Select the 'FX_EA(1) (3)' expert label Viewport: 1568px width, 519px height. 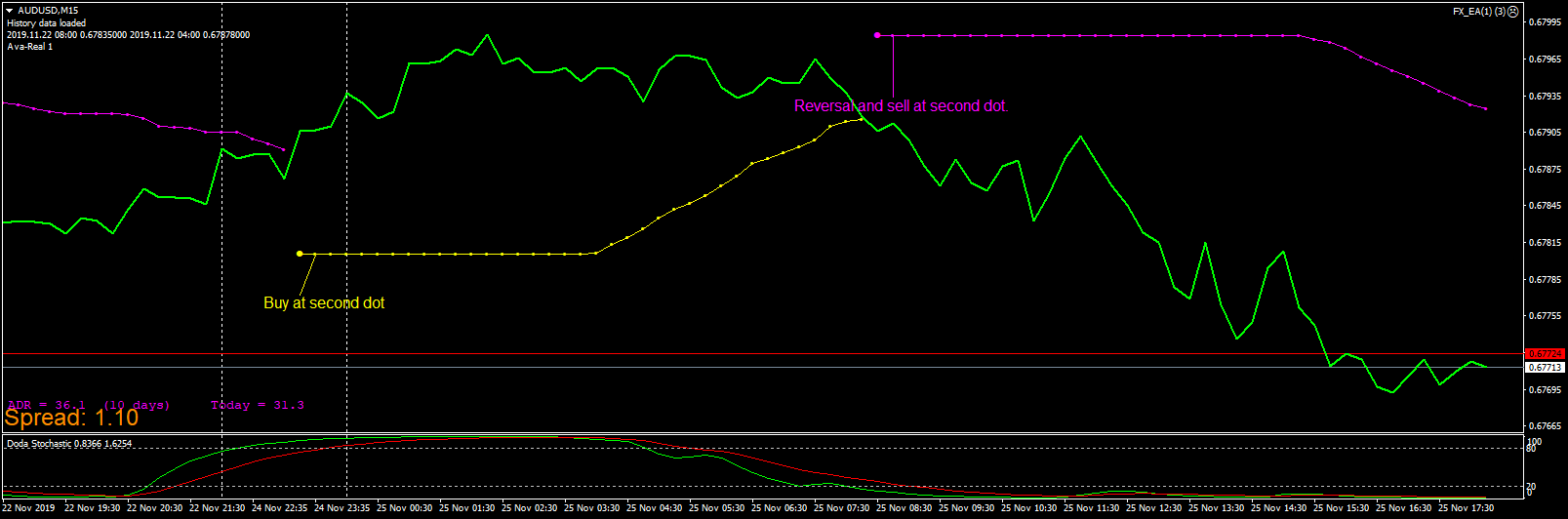point(1478,12)
